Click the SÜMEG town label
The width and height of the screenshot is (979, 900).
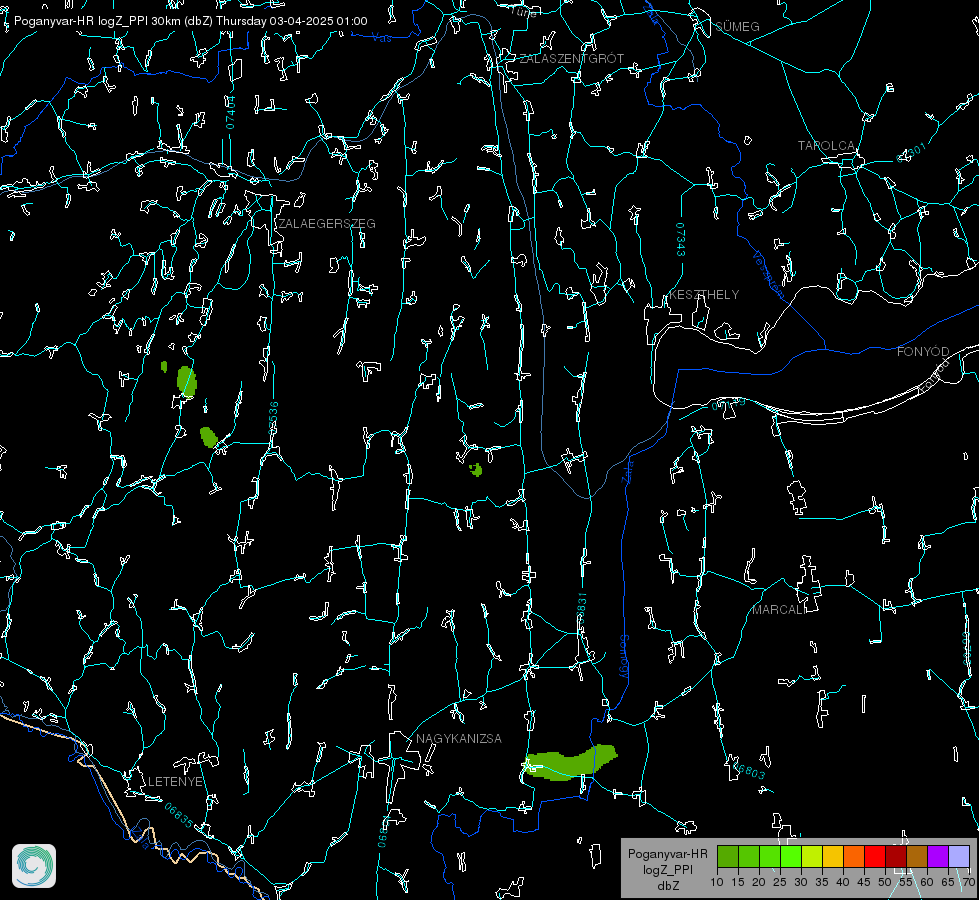coord(737,27)
